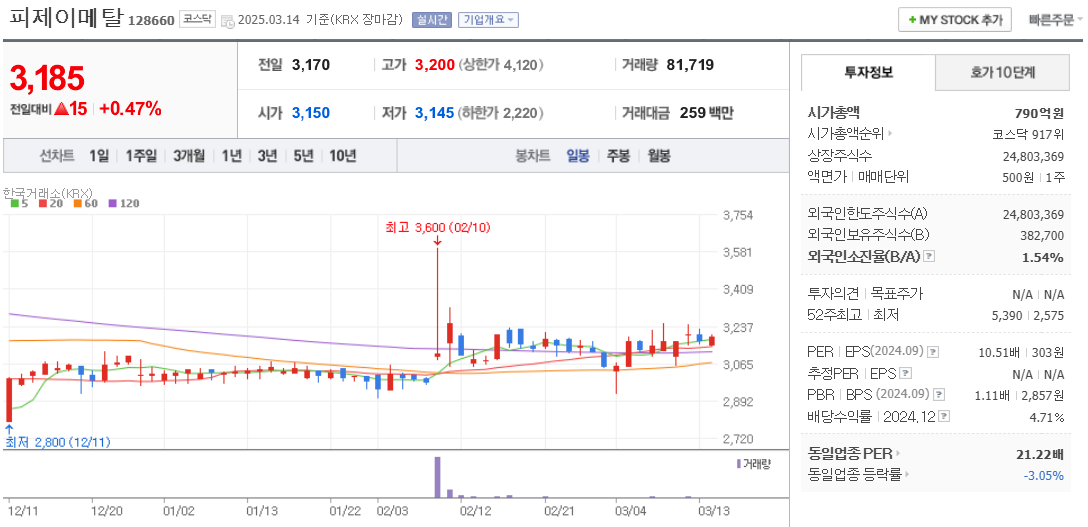Image resolution: width=1088 pixels, height=527 pixels.
Task: Click the +0.47% change rate
Action: click(130, 109)
